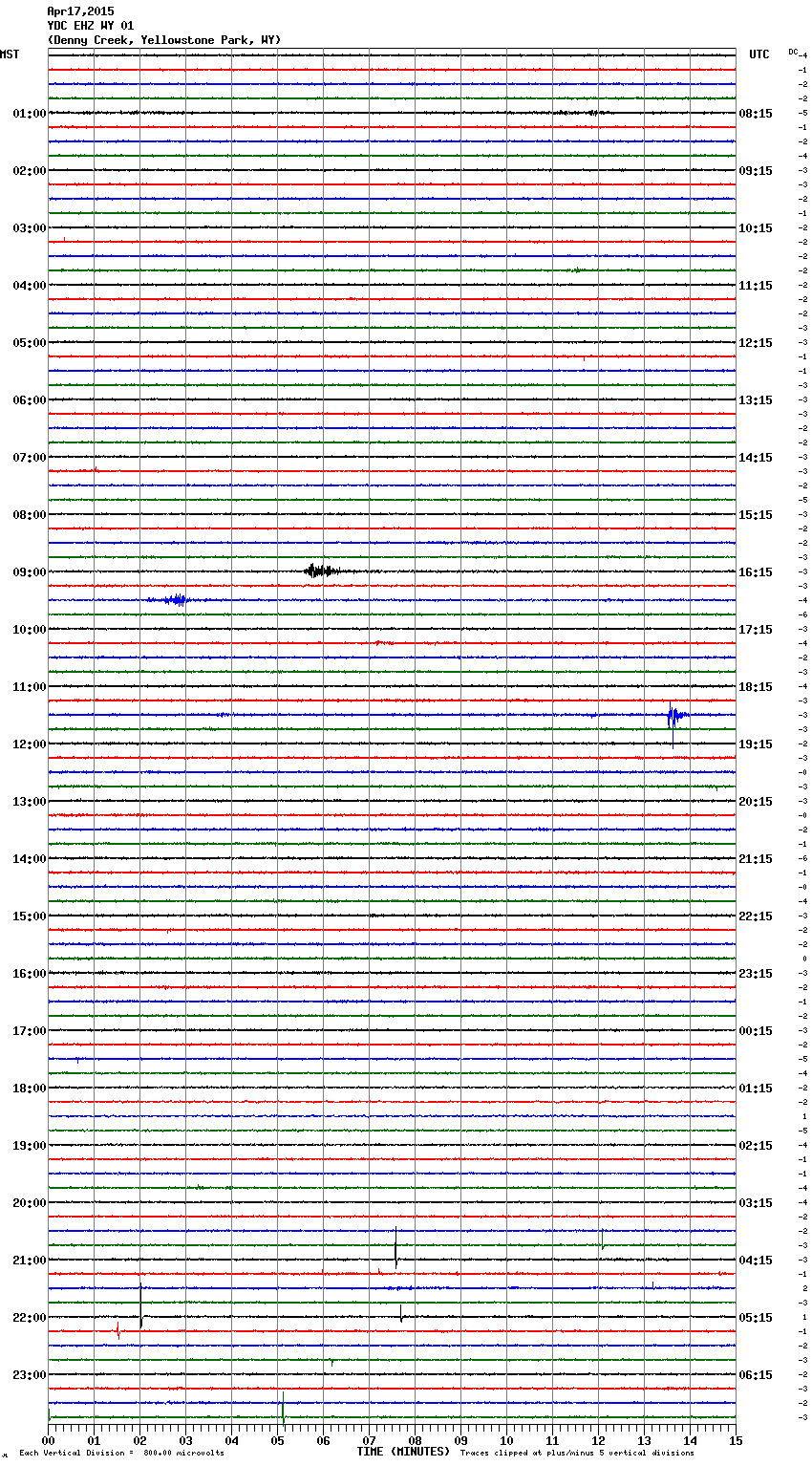
Task: Click the "TIME (MINUTES)" axis title
Action: click(x=403, y=1452)
